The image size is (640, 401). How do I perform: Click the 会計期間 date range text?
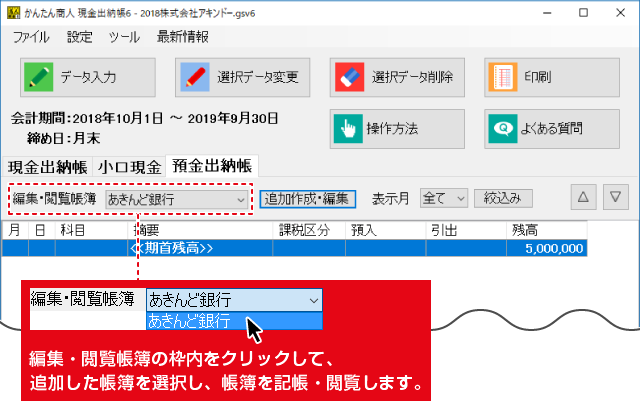click(x=144, y=119)
